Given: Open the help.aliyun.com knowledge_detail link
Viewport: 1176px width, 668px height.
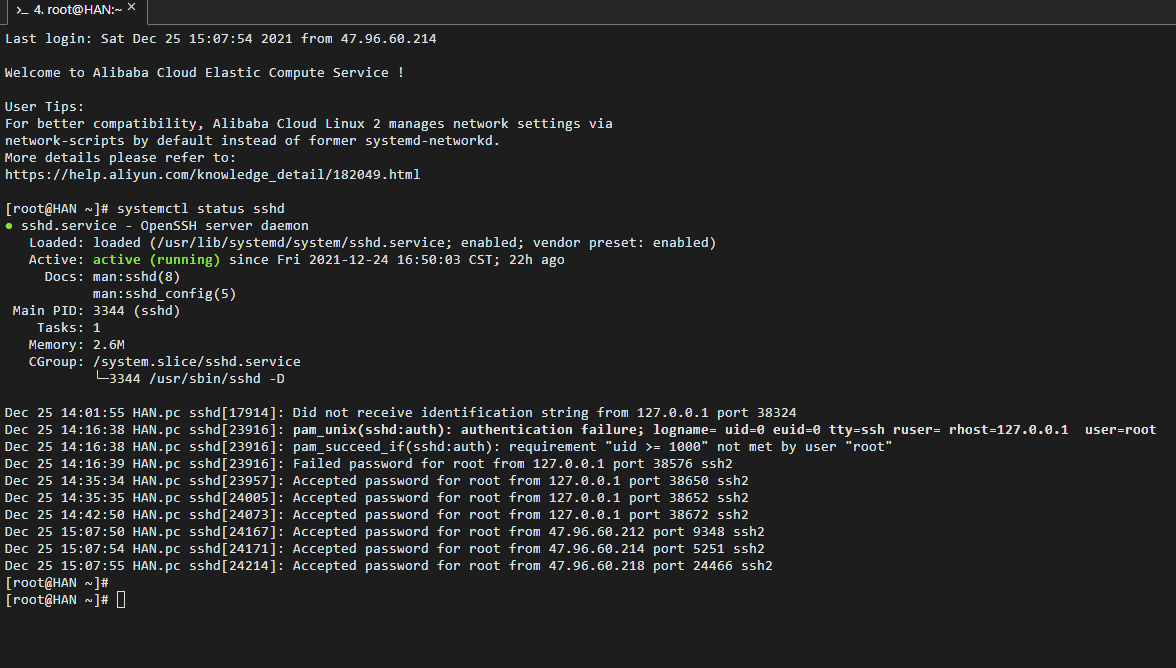Looking at the screenshot, I should pos(212,175).
